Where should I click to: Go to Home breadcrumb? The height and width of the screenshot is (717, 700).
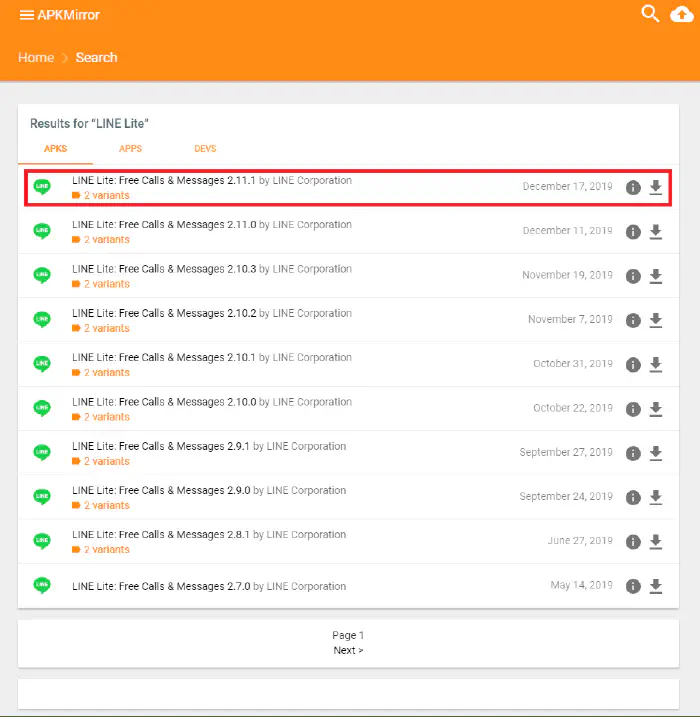(x=36, y=58)
